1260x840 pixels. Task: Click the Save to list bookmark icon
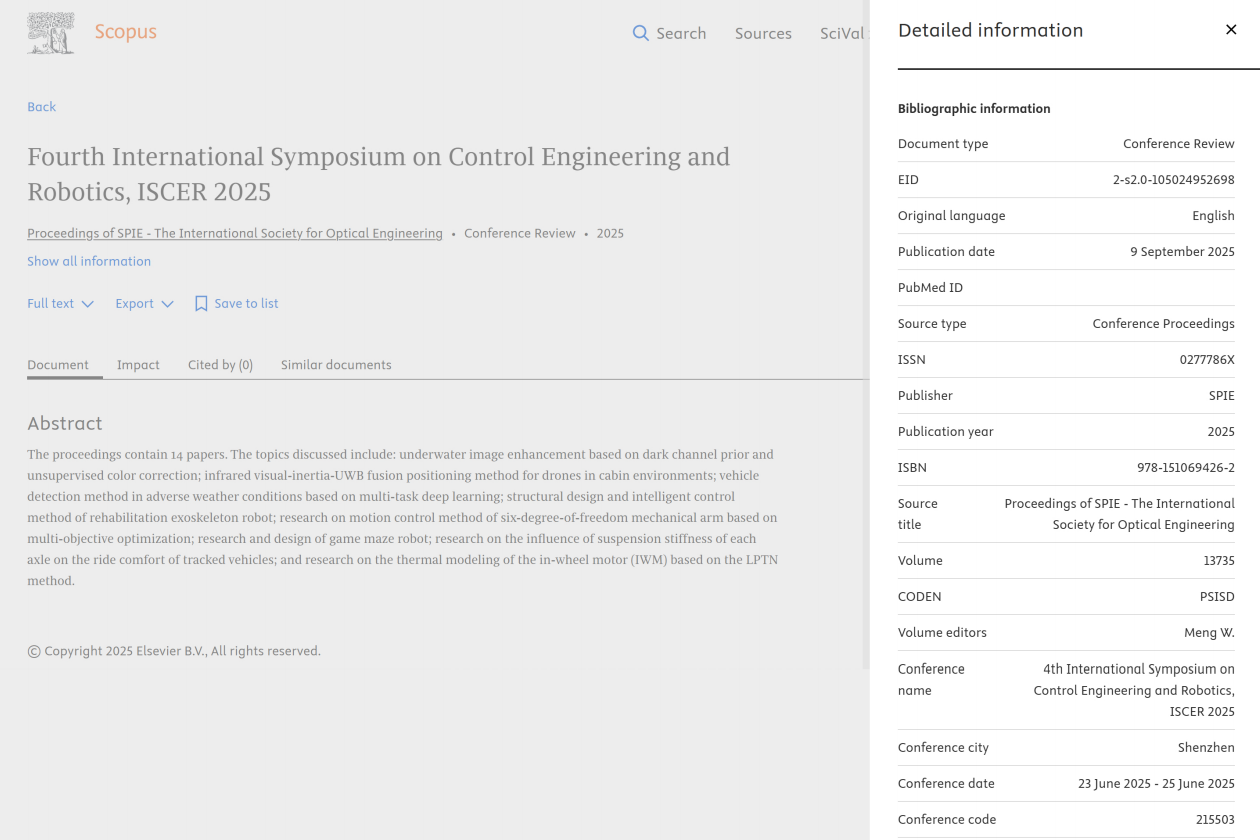[201, 303]
